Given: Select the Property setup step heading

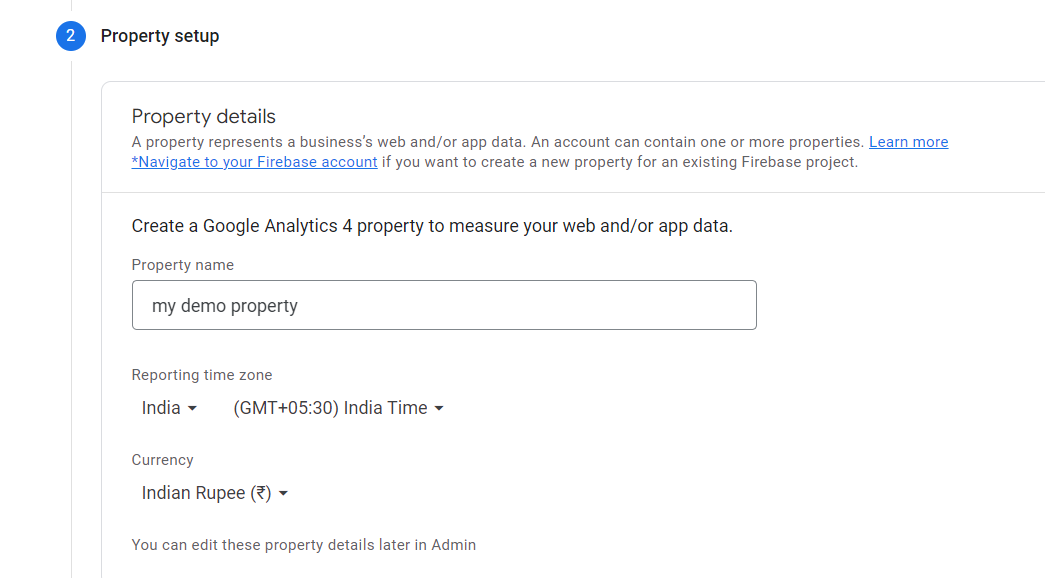Looking at the screenshot, I should pos(160,36).
